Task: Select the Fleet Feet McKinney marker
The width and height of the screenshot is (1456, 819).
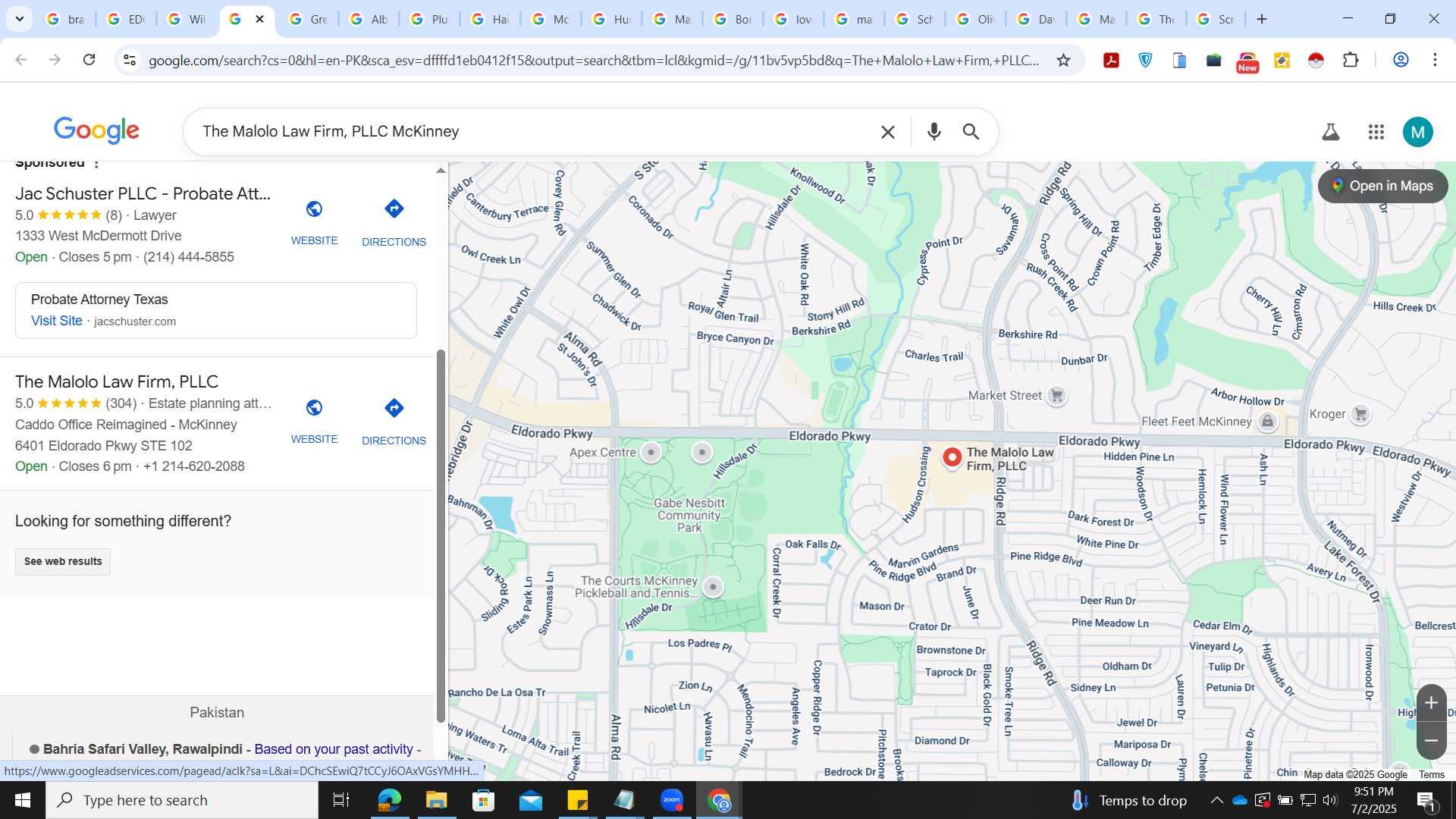Action: pos(1267,422)
